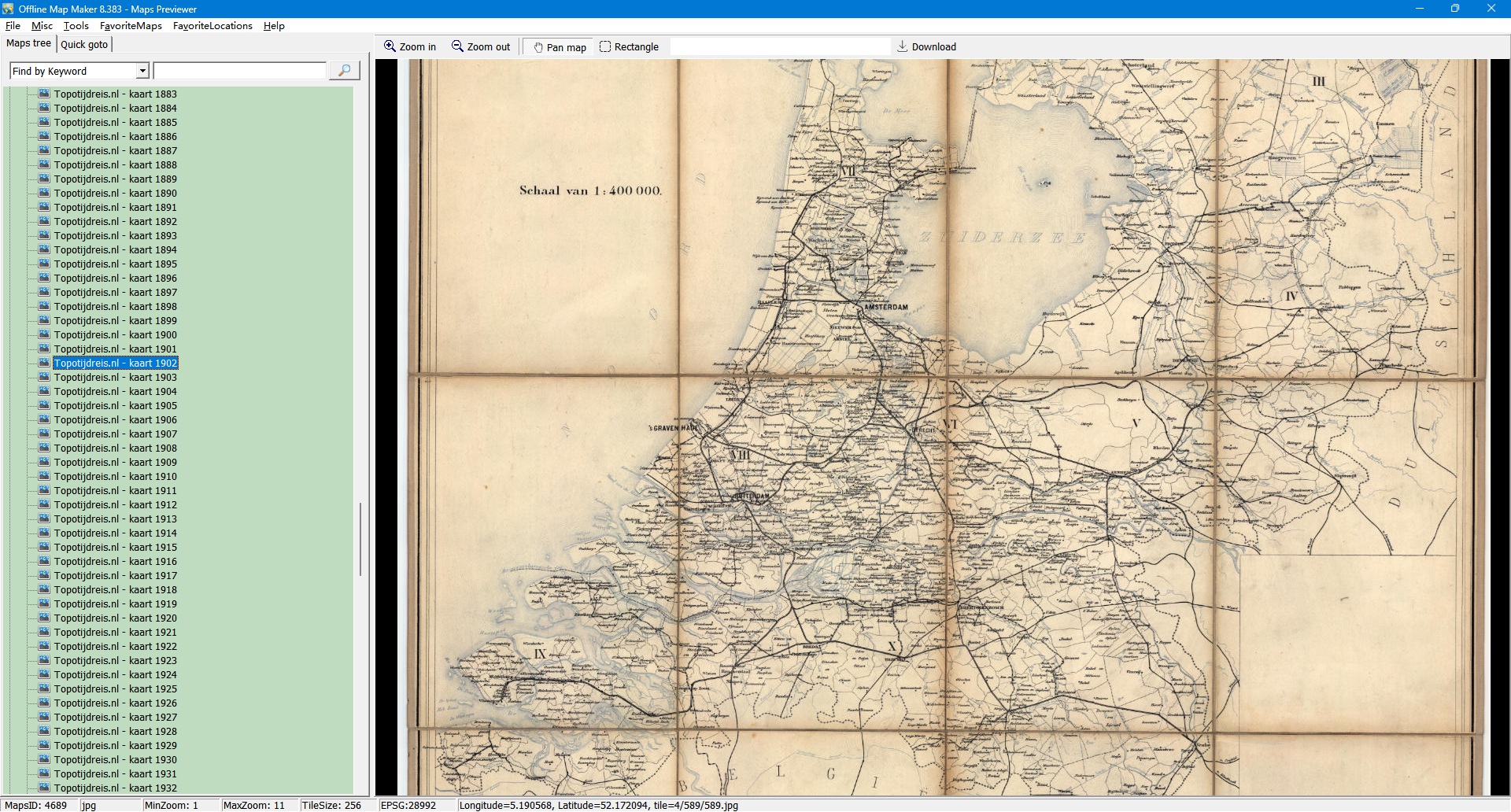Screen dimensions: 1511x812
Task: Click the Download arrow icon
Action: (x=903, y=46)
